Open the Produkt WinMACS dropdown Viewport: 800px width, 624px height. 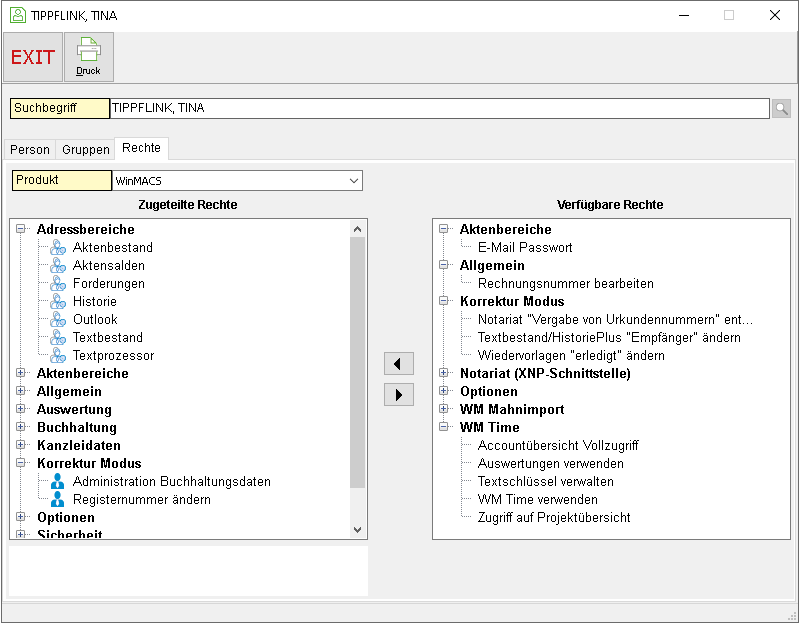tap(354, 181)
